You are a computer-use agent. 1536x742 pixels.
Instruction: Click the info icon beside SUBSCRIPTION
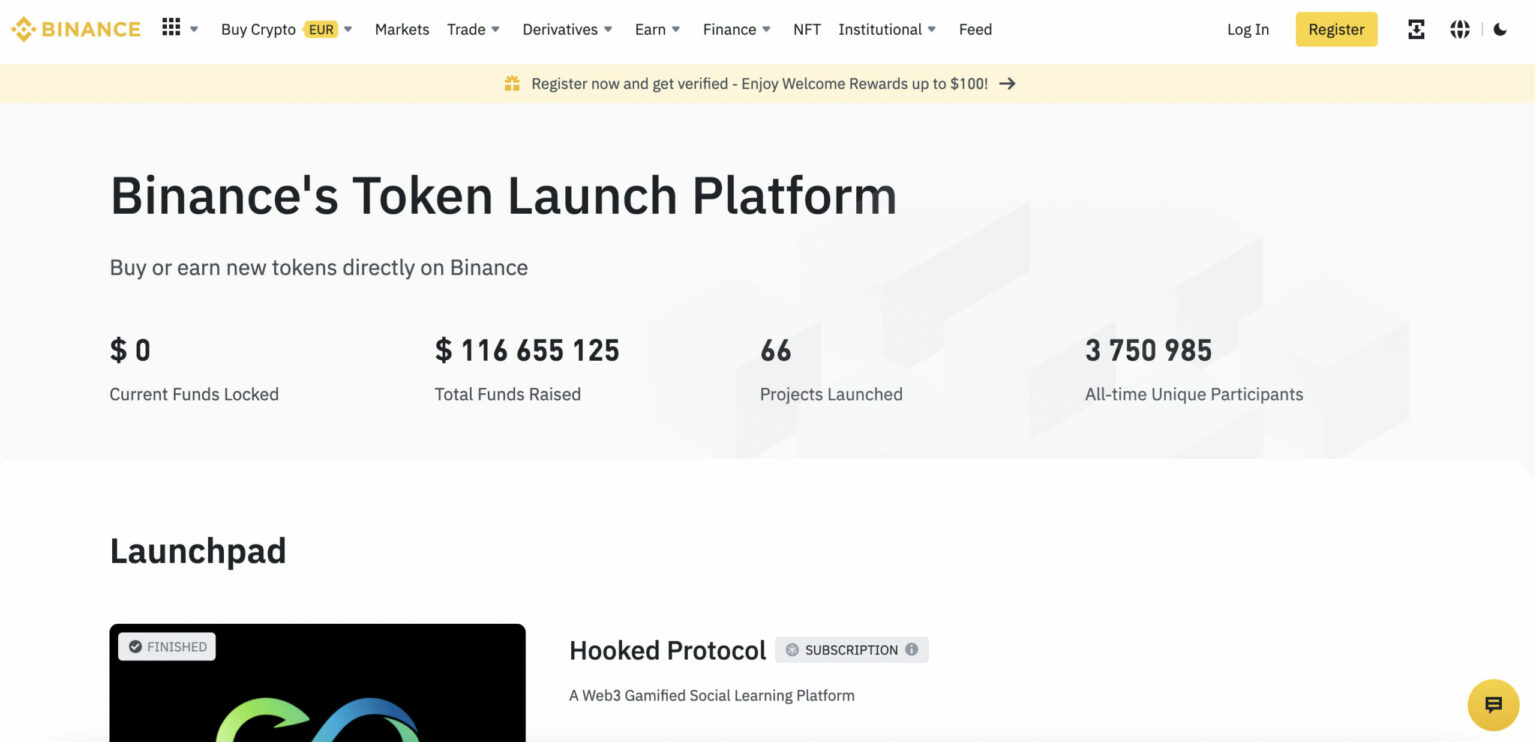point(911,649)
